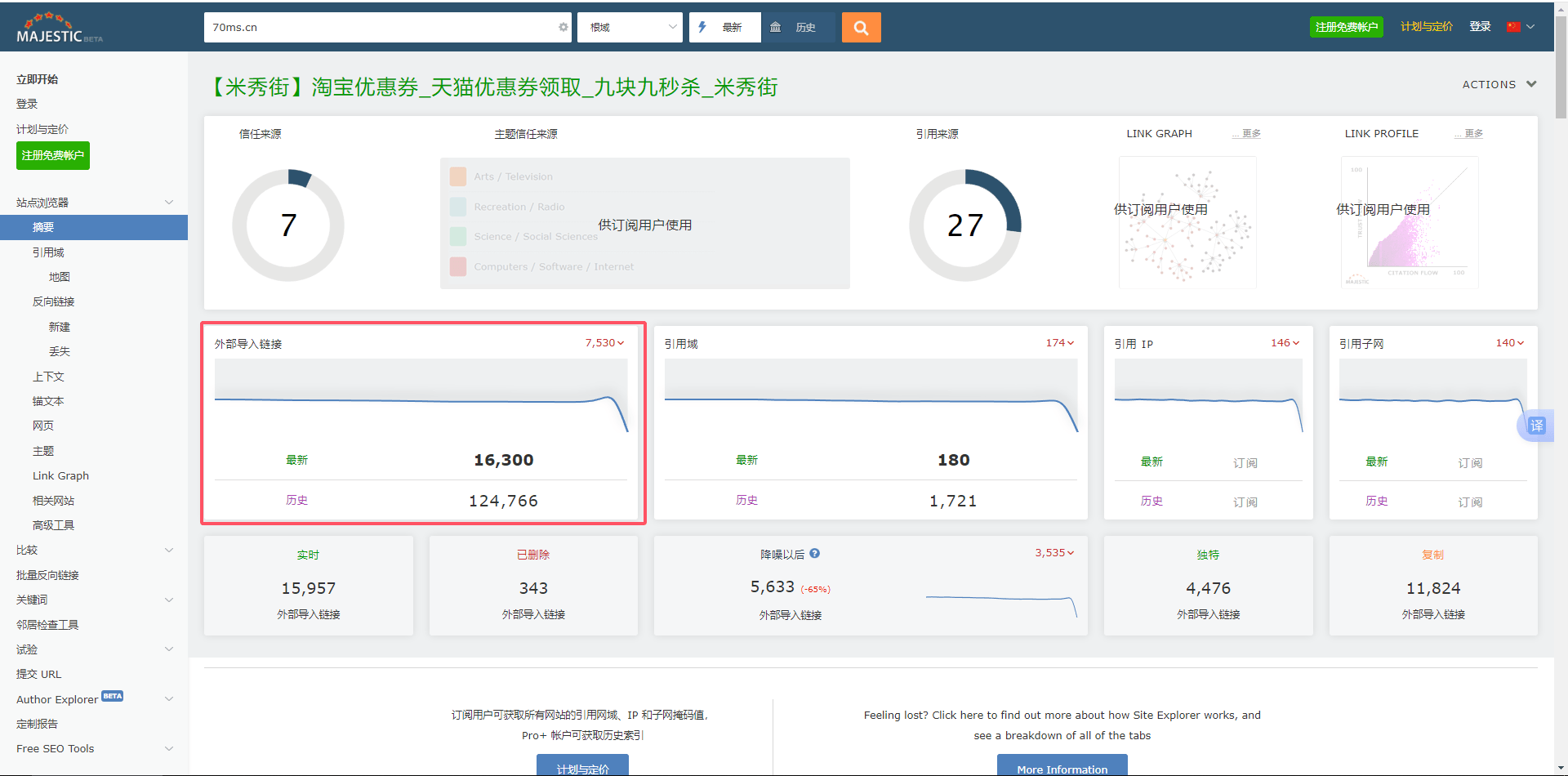Click the floating translate 译 icon
Image resolution: width=1568 pixels, height=776 pixels.
(1536, 426)
